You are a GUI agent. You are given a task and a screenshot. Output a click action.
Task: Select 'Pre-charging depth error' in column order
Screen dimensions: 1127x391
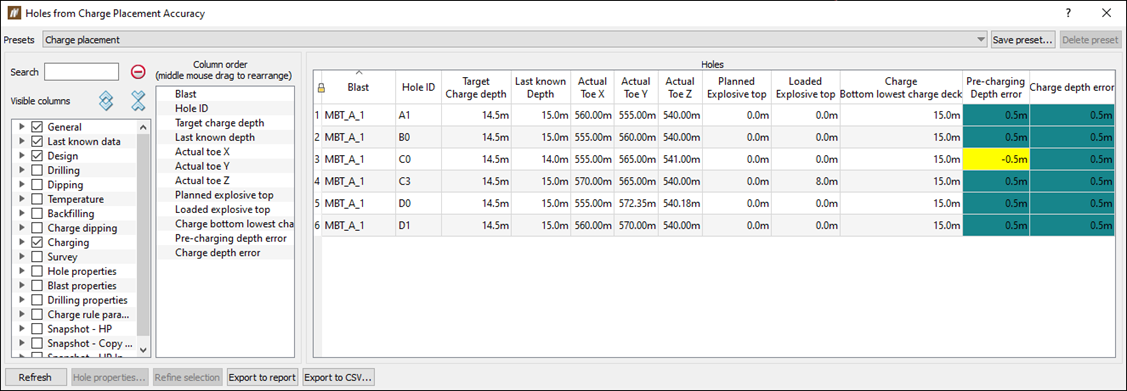[225, 238]
